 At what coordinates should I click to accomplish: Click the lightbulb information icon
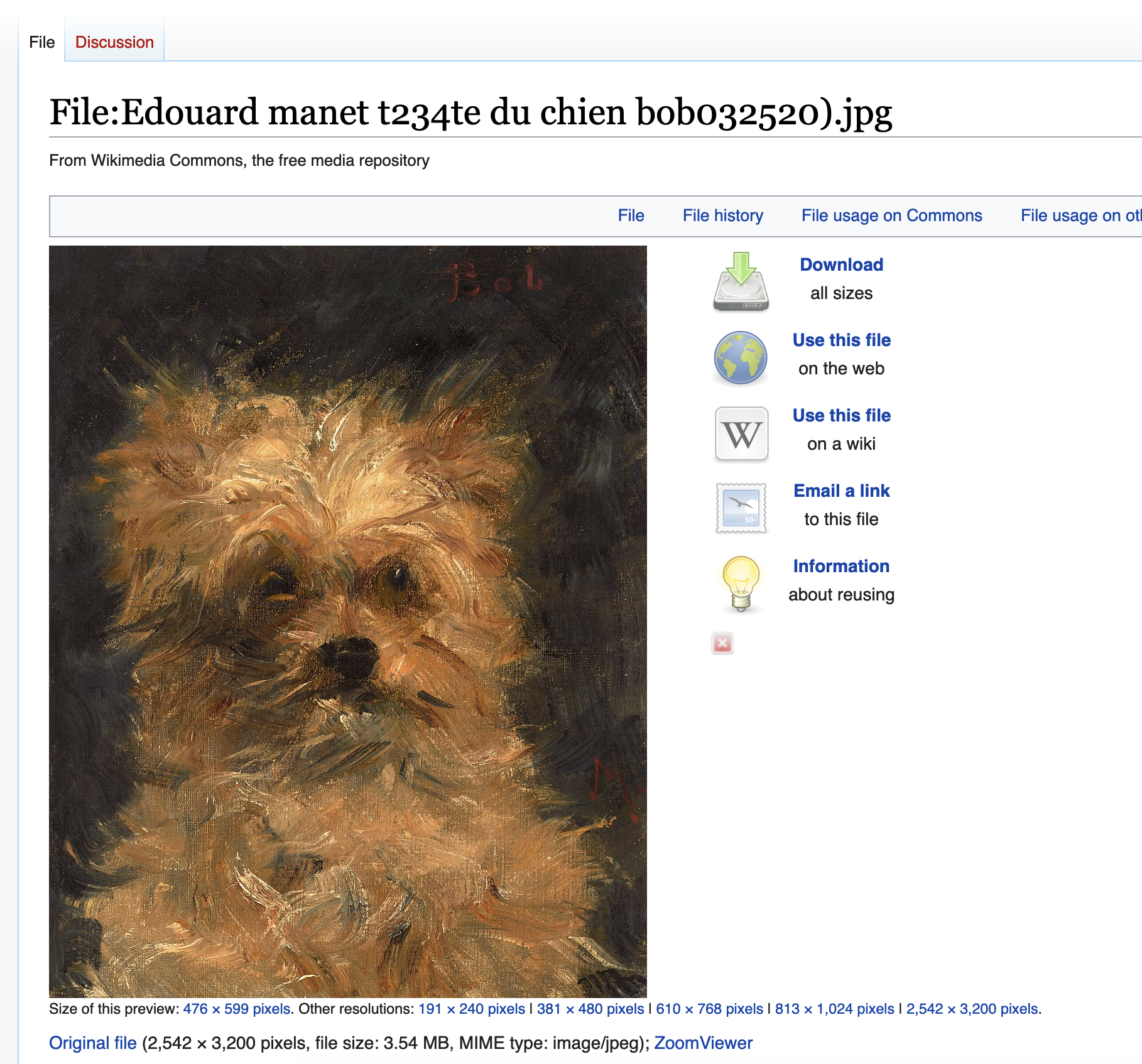click(x=741, y=584)
